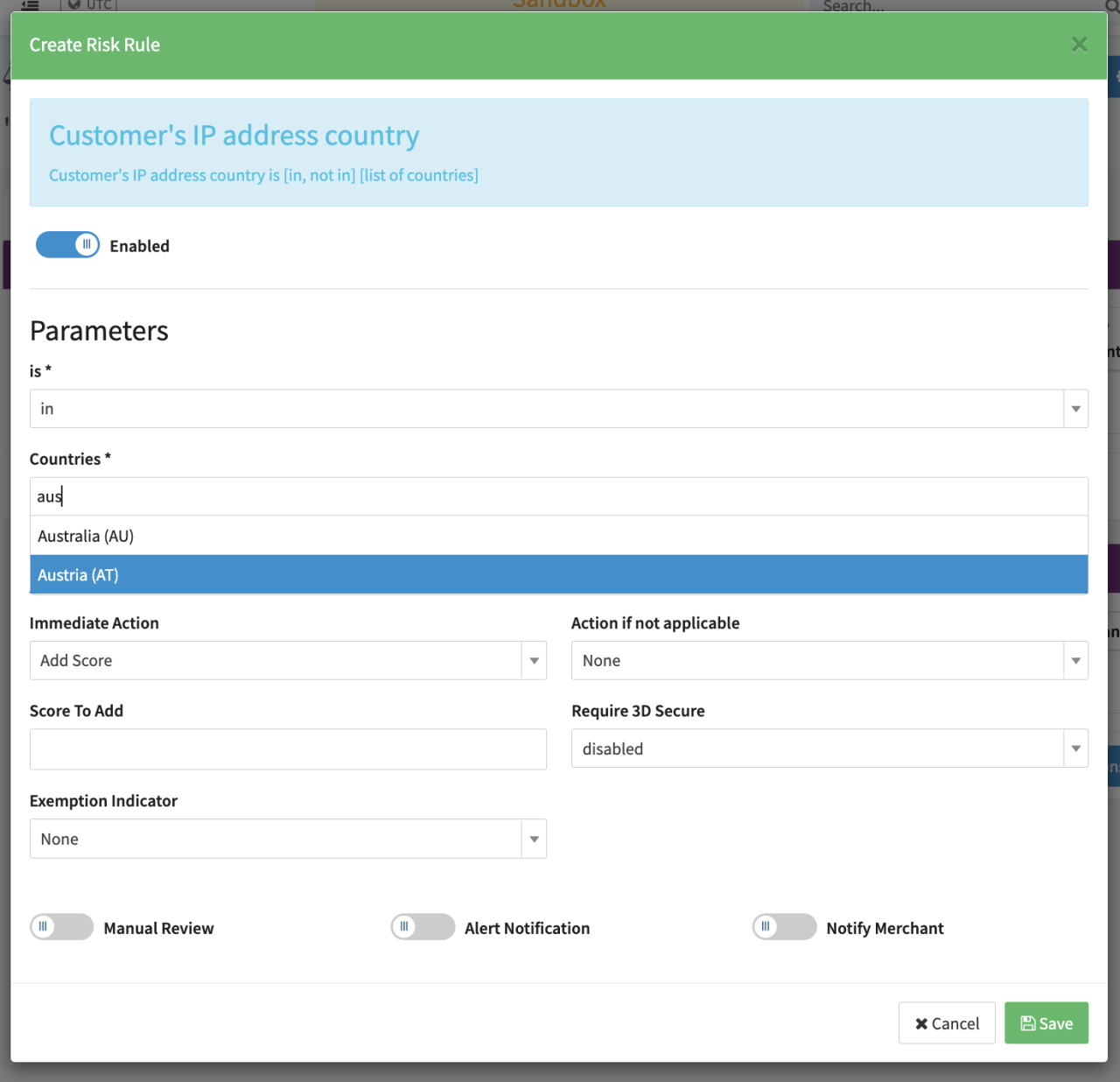Screen dimensions: 1120x1082
Task: Open the Exemption Indicator dropdown
Action: pos(276,840)
